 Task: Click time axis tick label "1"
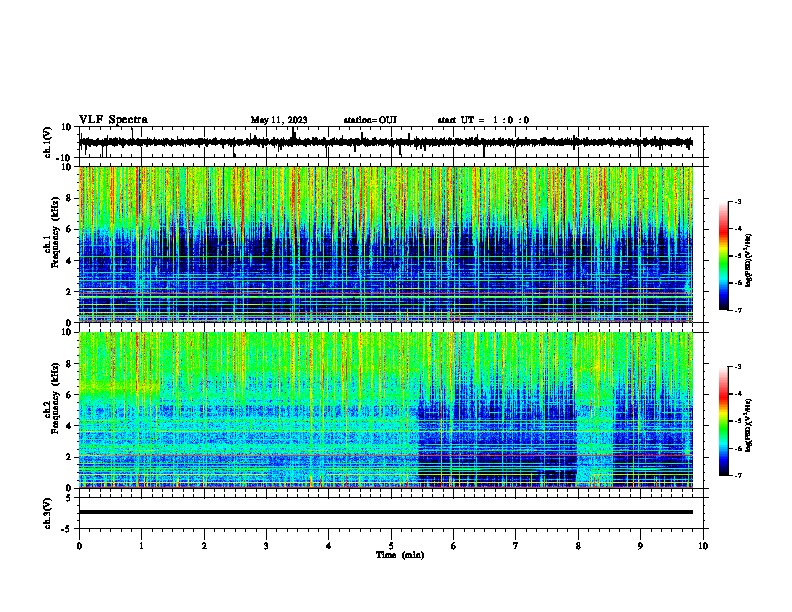(x=141, y=546)
